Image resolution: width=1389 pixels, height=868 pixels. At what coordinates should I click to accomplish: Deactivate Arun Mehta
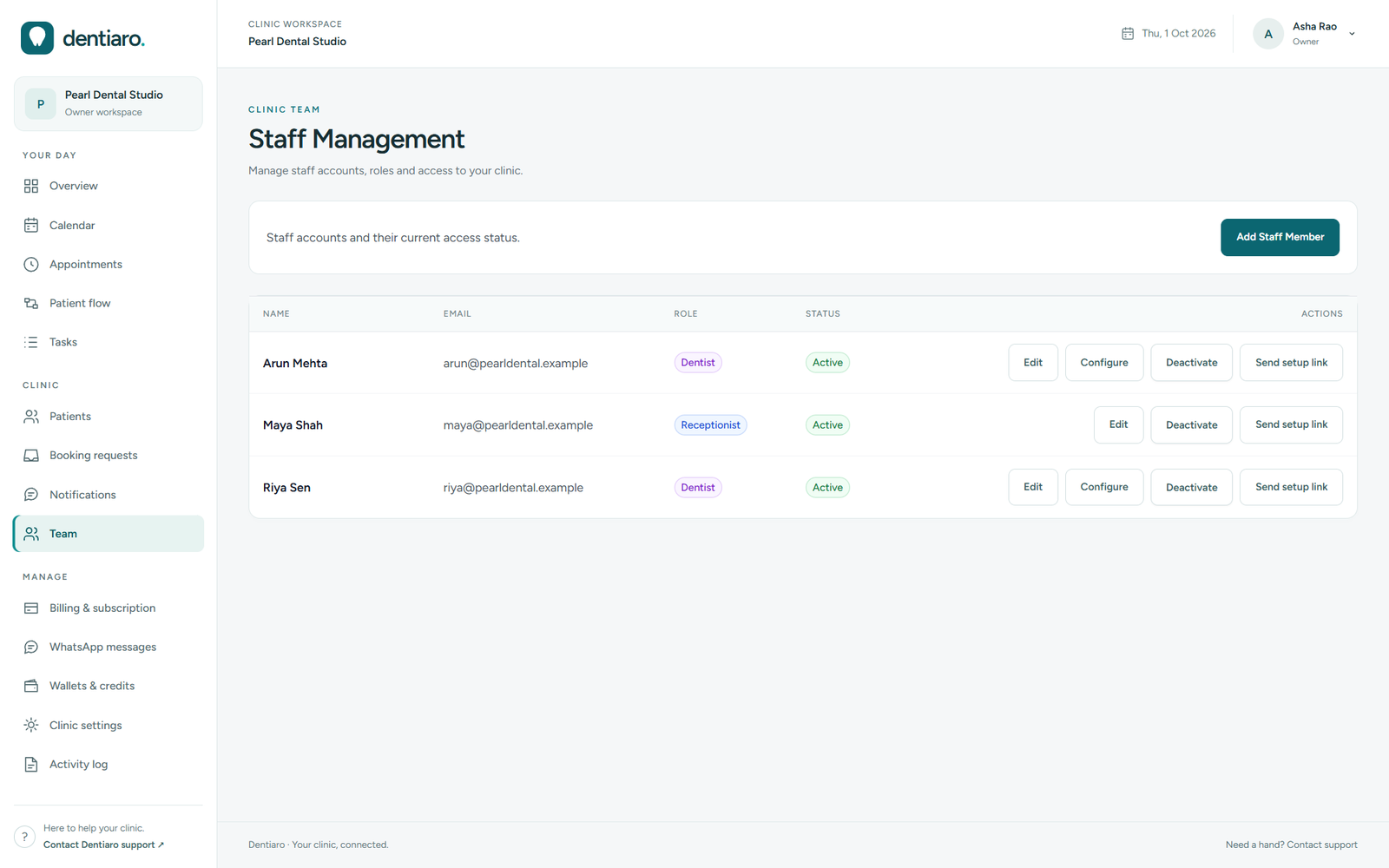(x=1191, y=363)
